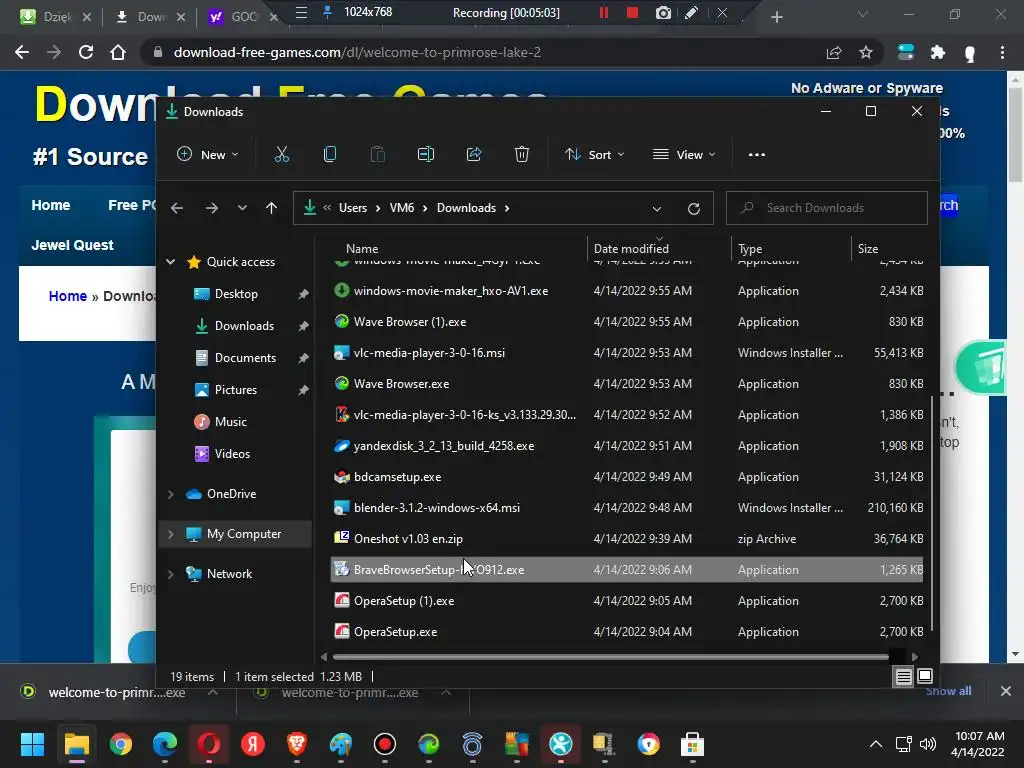The height and width of the screenshot is (768, 1024).
Task: Click the Rename icon in Downloads toolbar
Action: click(x=426, y=155)
